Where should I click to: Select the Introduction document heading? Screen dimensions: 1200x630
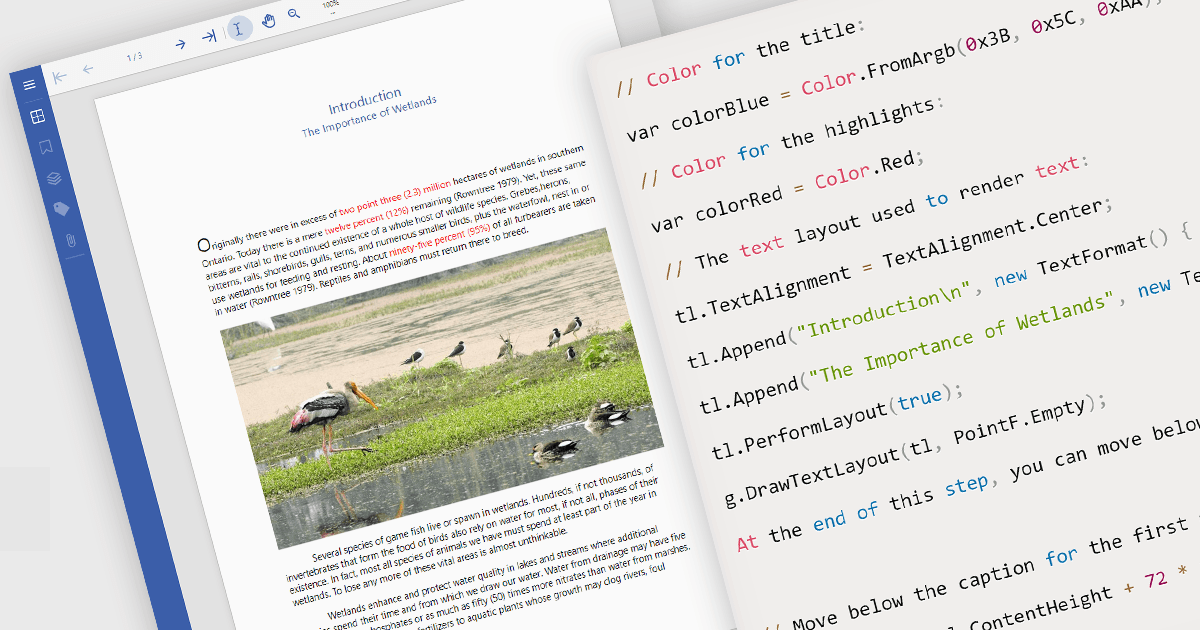[x=365, y=101]
